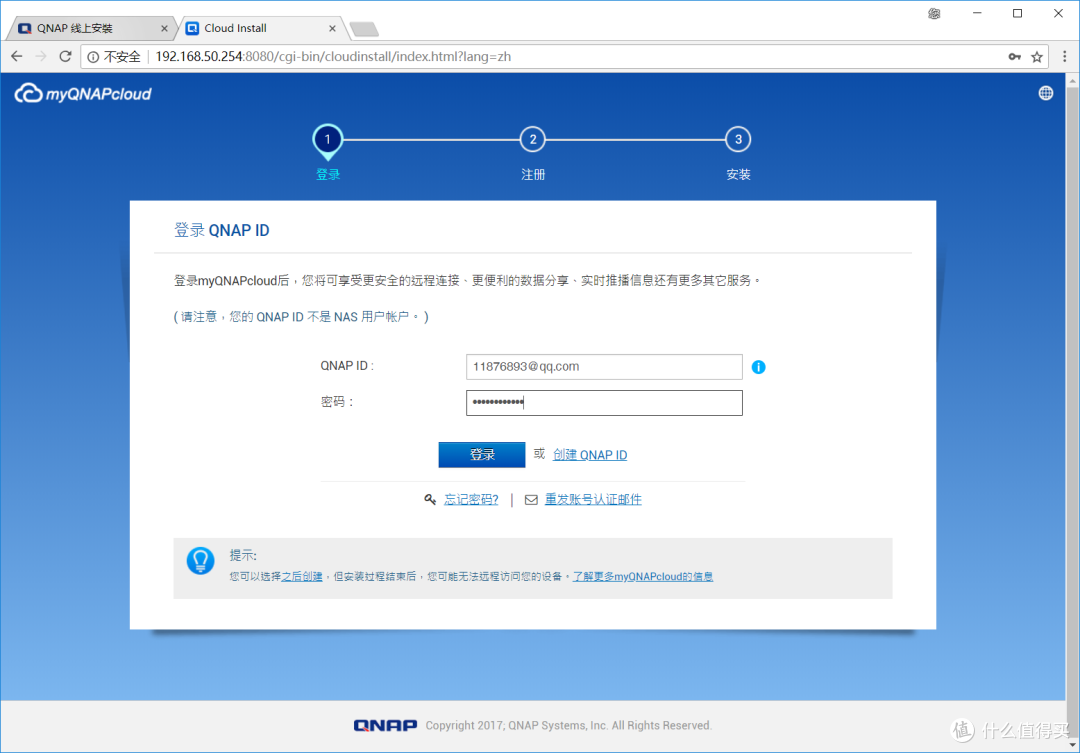Click the browser address bar URL
Viewport: 1080px width, 753px height.
333,56
